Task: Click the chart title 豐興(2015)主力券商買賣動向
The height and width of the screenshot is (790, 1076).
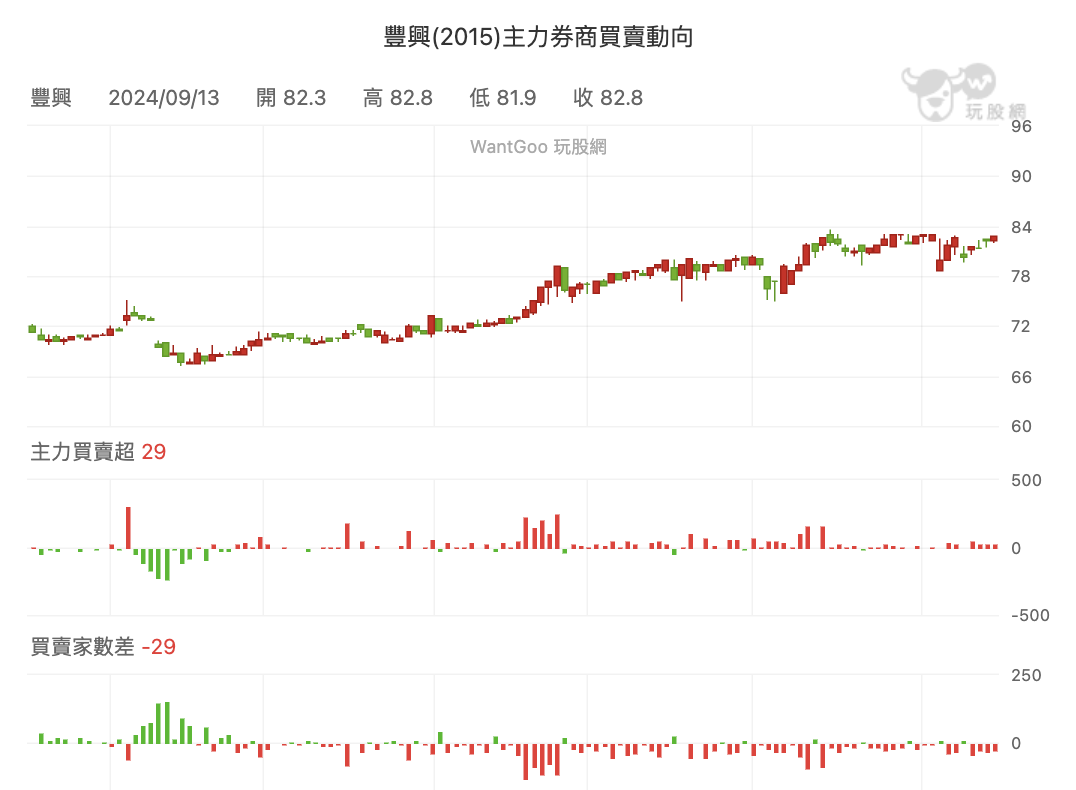Action: (538, 36)
